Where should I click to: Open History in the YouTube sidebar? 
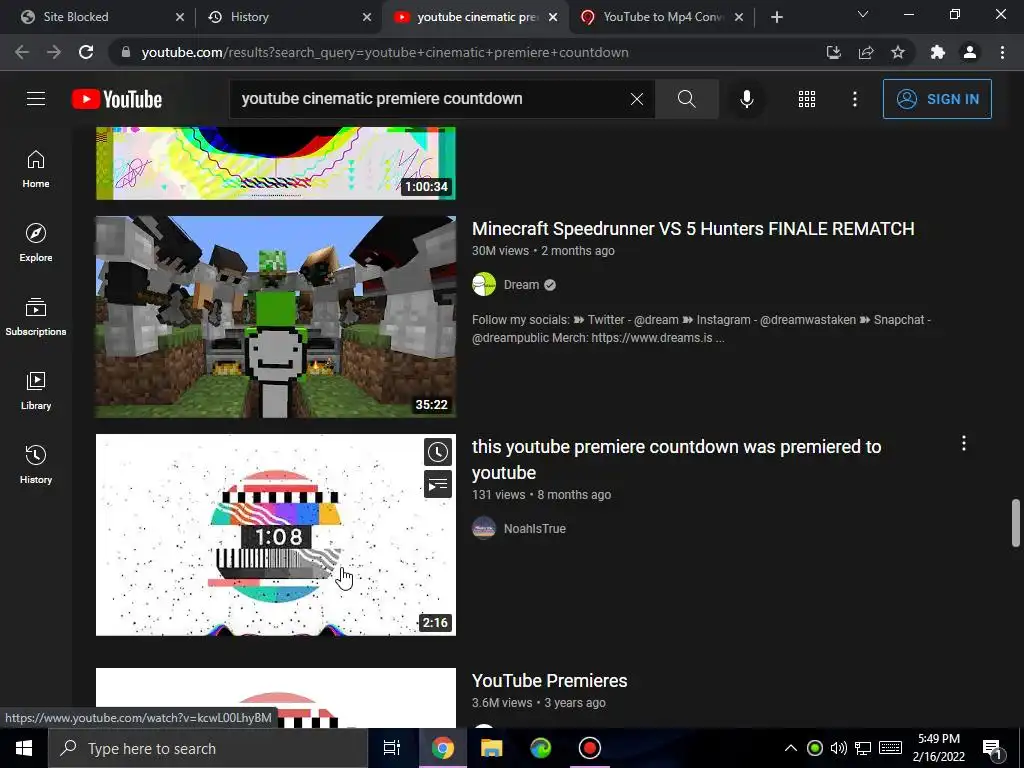36,464
